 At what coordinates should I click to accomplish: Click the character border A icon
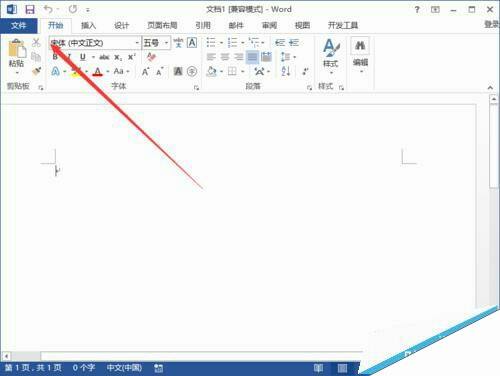(192, 43)
